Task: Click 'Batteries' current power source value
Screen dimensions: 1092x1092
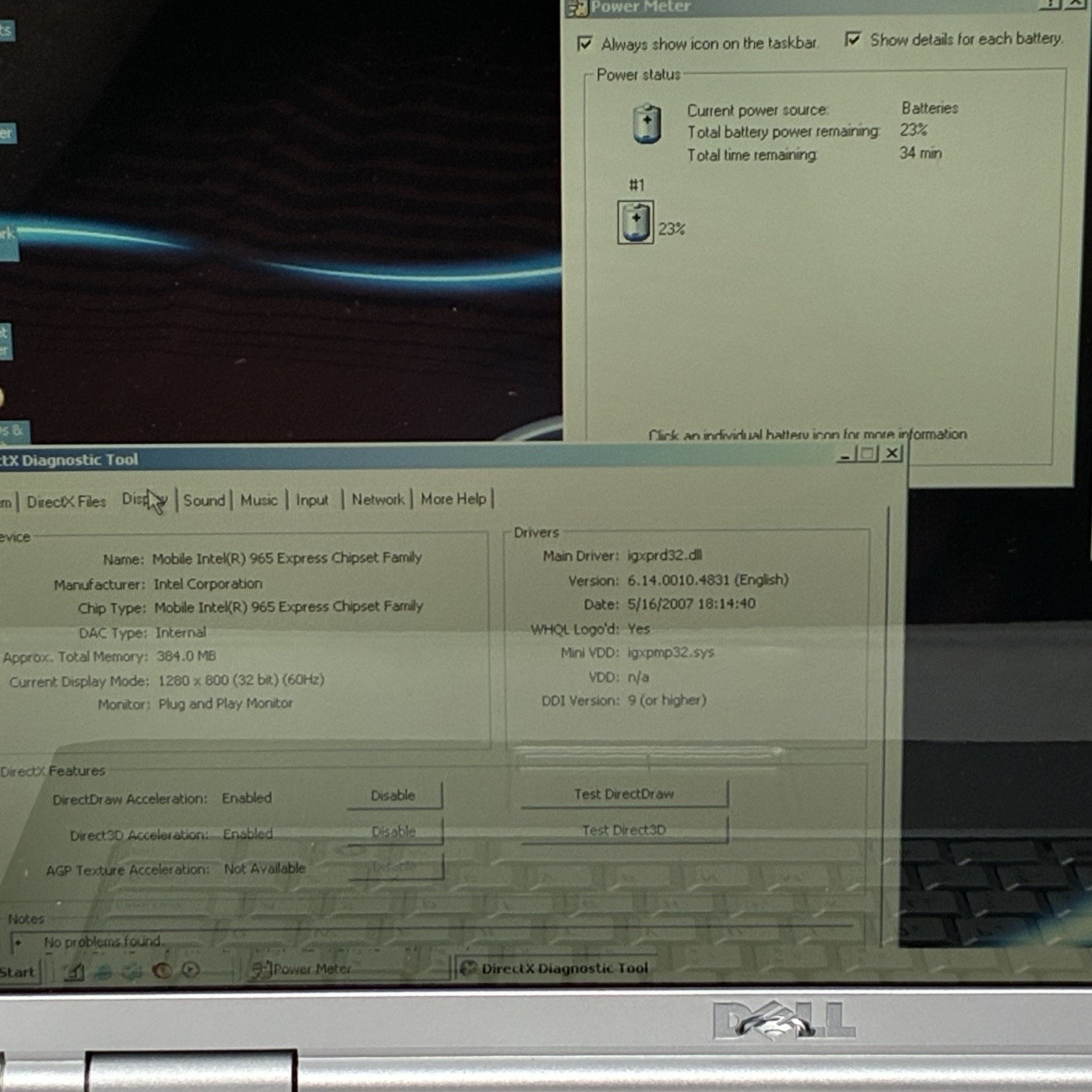Action: [x=930, y=108]
